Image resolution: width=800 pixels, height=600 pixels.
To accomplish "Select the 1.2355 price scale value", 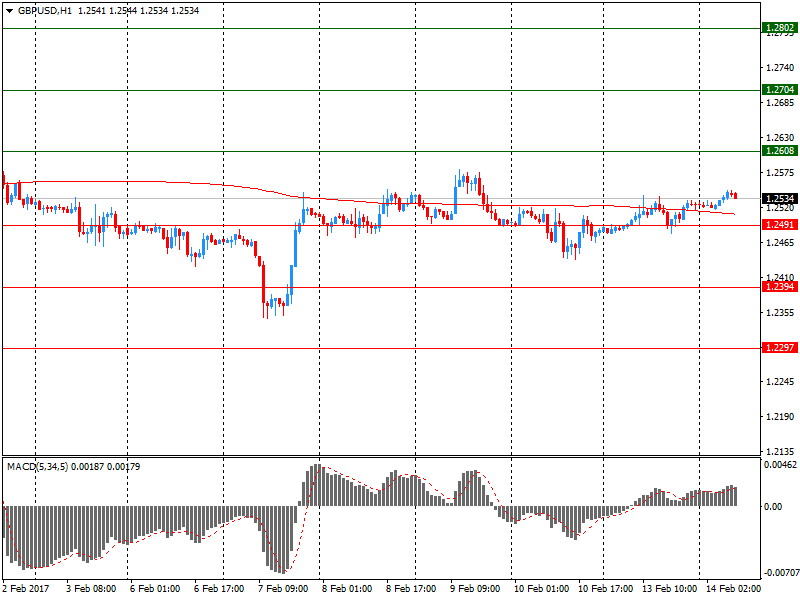I will pos(780,313).
